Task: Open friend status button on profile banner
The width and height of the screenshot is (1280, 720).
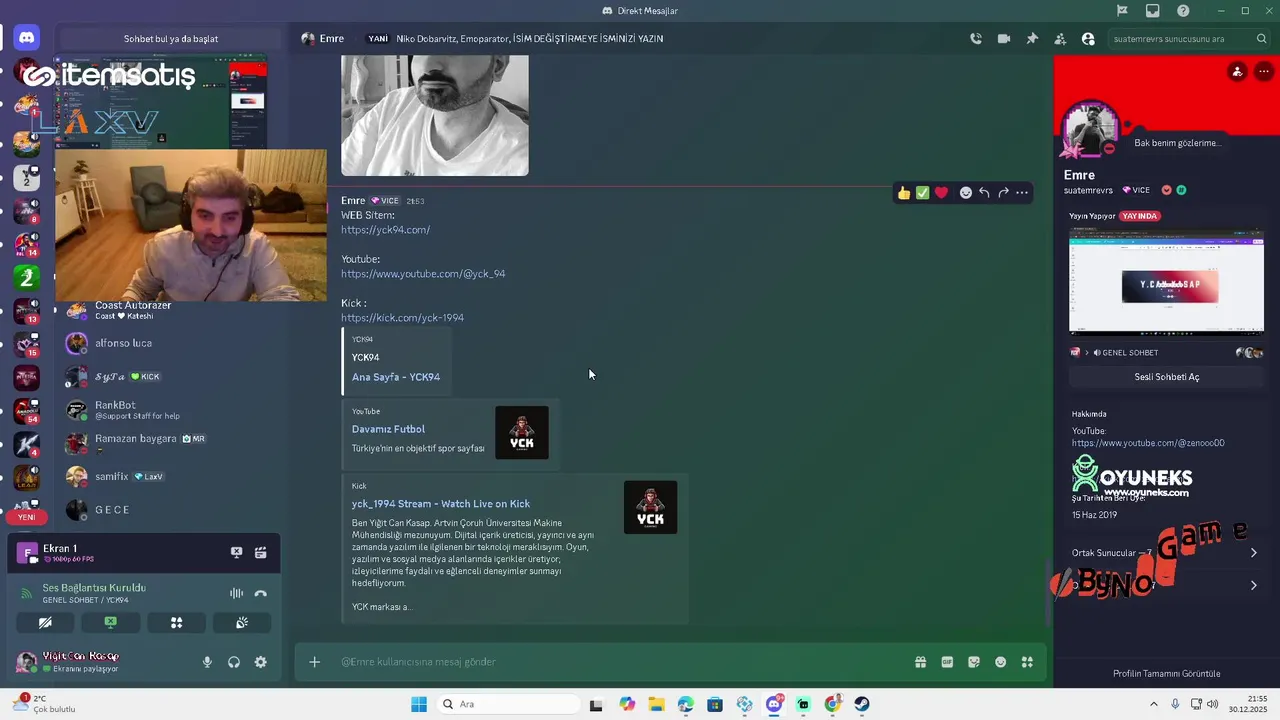Action: point(1237,72)
